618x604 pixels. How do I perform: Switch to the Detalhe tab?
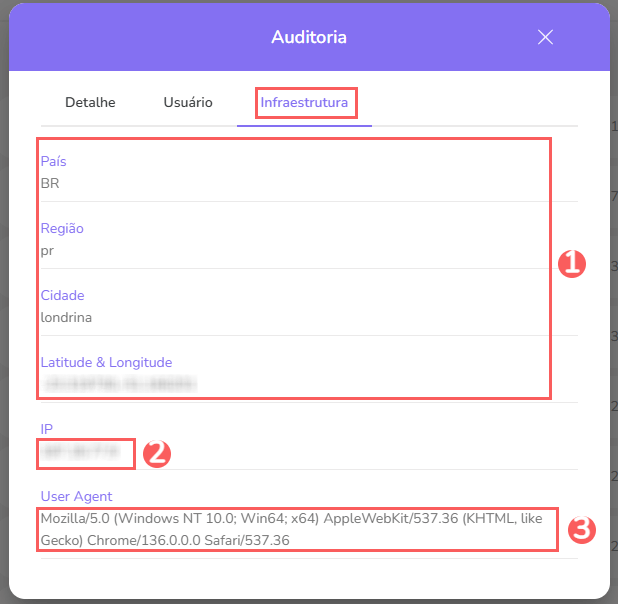point(90,102)
